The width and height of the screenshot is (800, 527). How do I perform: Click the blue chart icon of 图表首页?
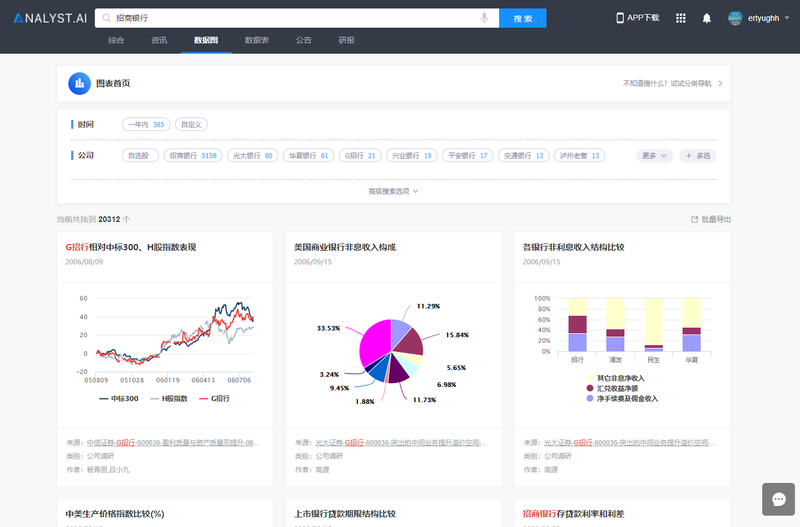click(x=80, y=83)
